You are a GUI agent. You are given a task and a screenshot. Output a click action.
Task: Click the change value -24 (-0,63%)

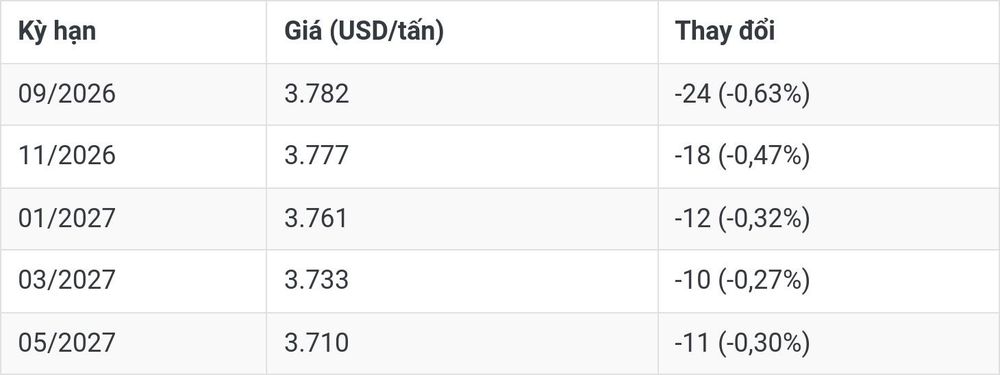point(742,94)
